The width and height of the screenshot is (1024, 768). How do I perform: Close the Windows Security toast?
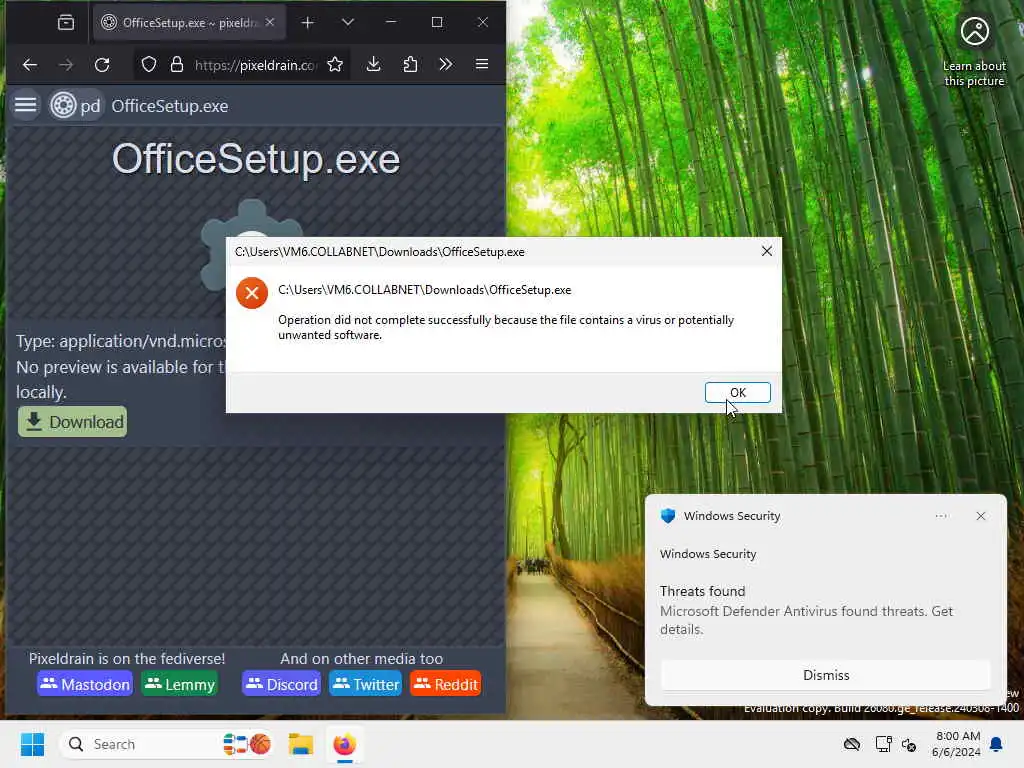pos(980,516)
